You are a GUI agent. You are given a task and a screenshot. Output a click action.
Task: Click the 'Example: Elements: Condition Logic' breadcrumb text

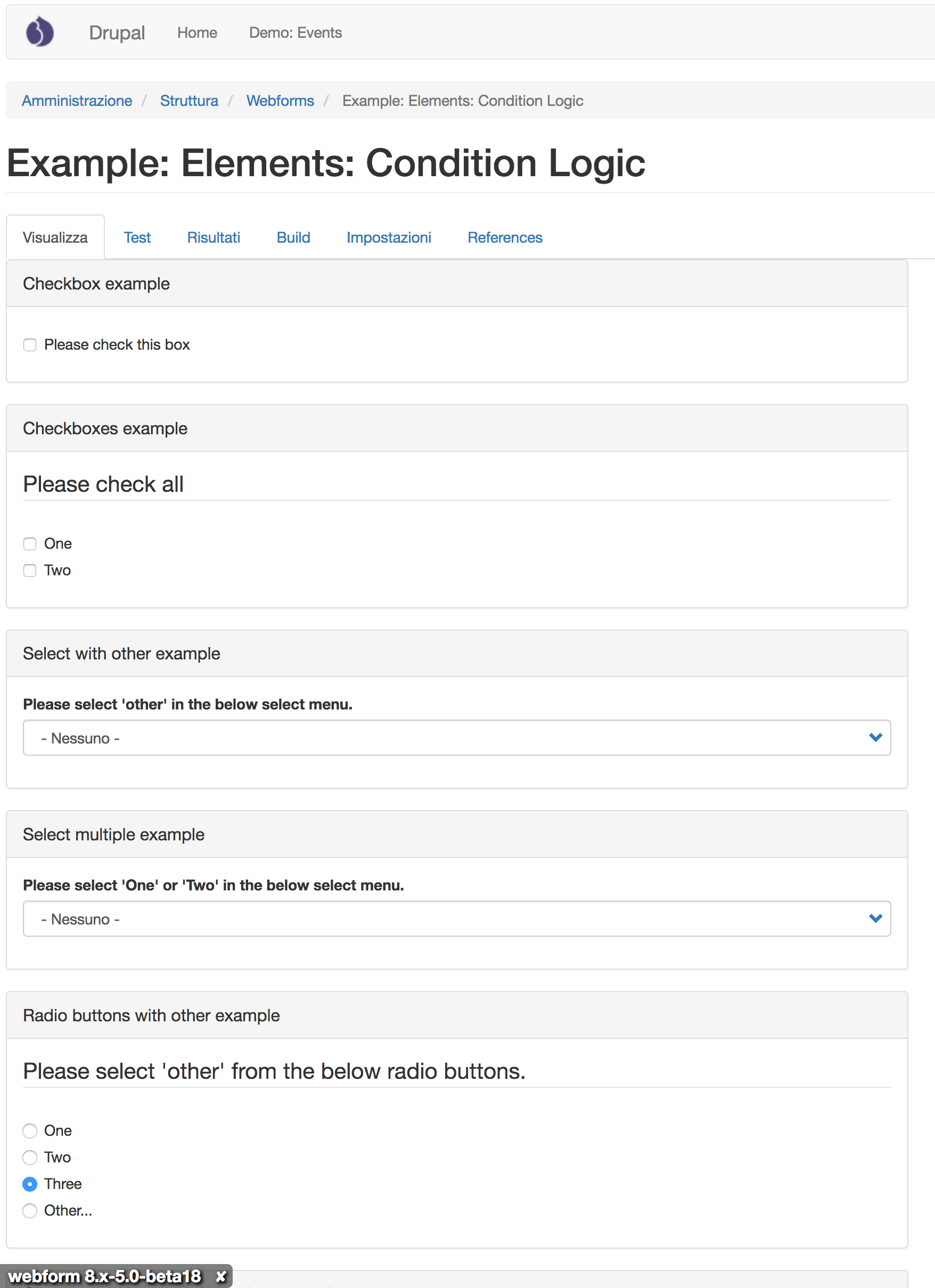462,101
